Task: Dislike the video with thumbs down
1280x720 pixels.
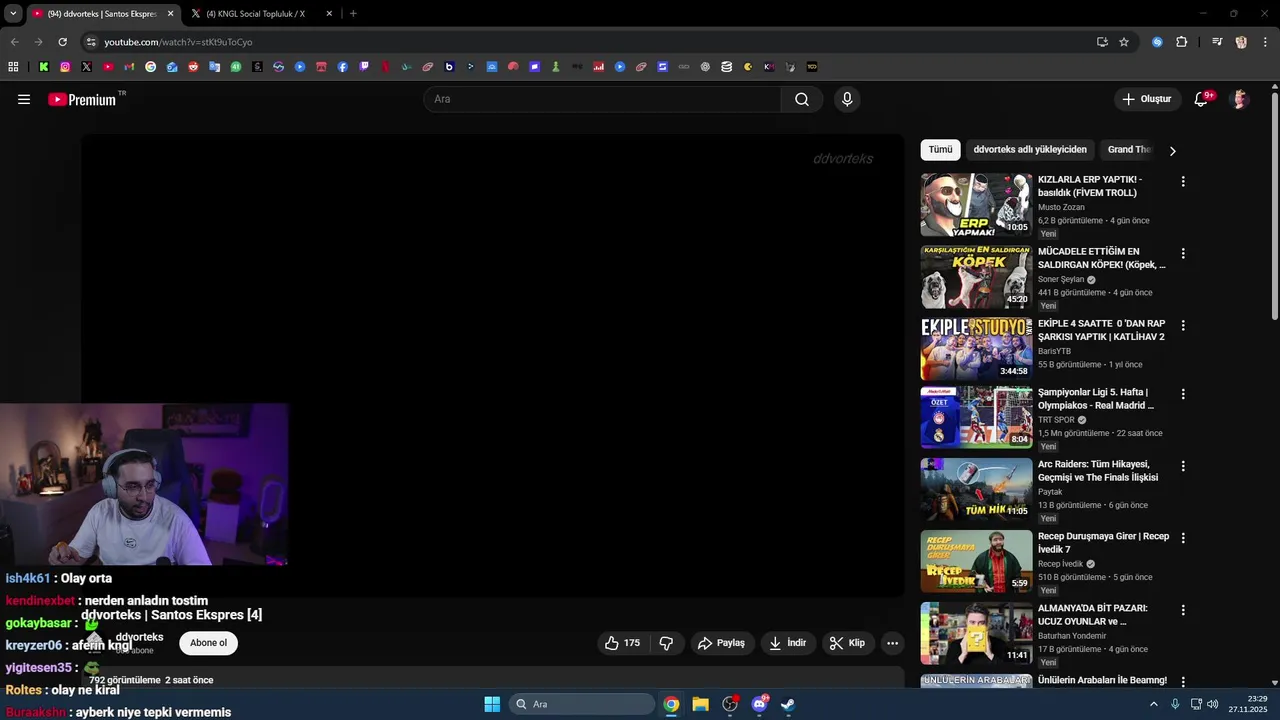Action: click(x=666, y=643)
